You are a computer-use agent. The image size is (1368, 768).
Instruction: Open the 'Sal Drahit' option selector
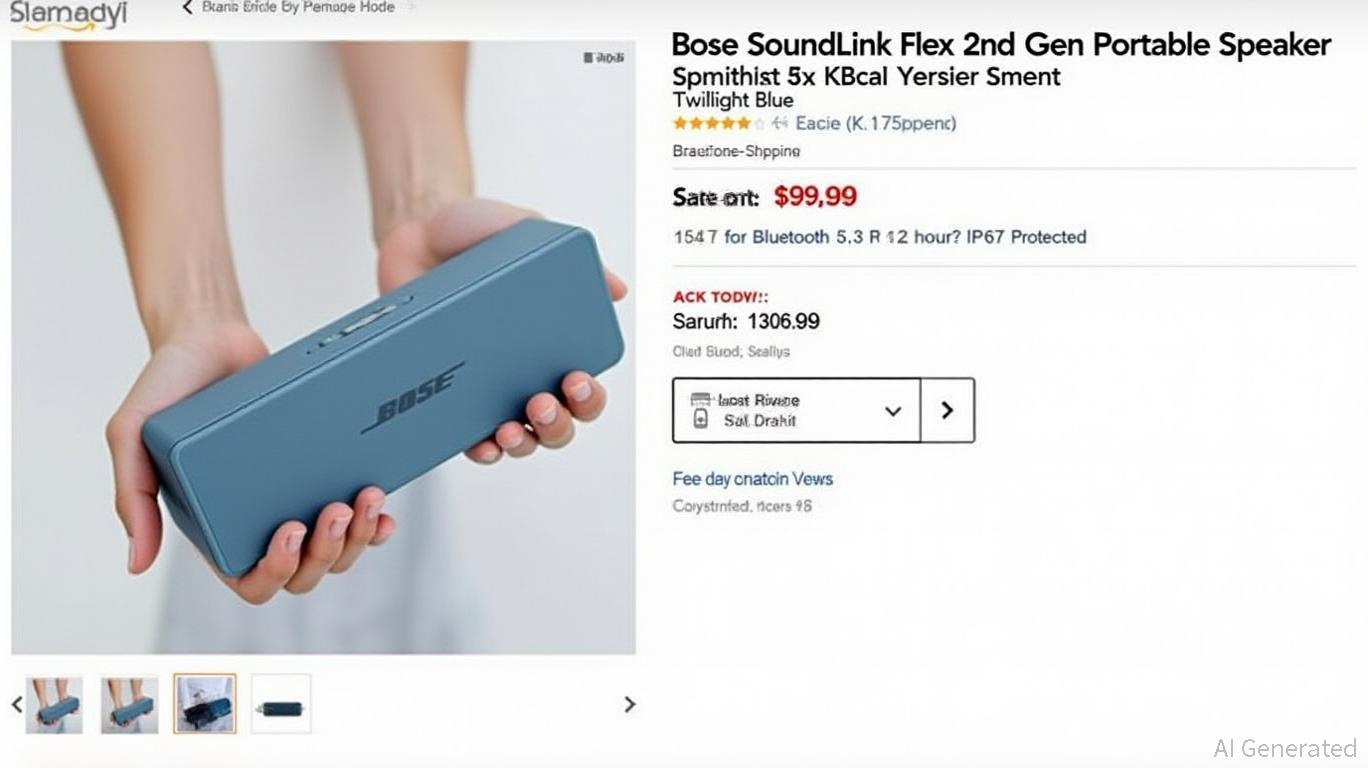pyautogui.click(x=780, y=410)
